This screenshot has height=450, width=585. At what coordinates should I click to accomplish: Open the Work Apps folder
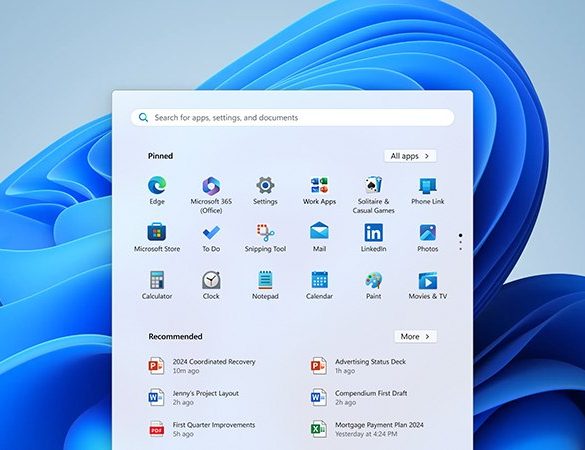pyautogui.click(x=319, y=191)
